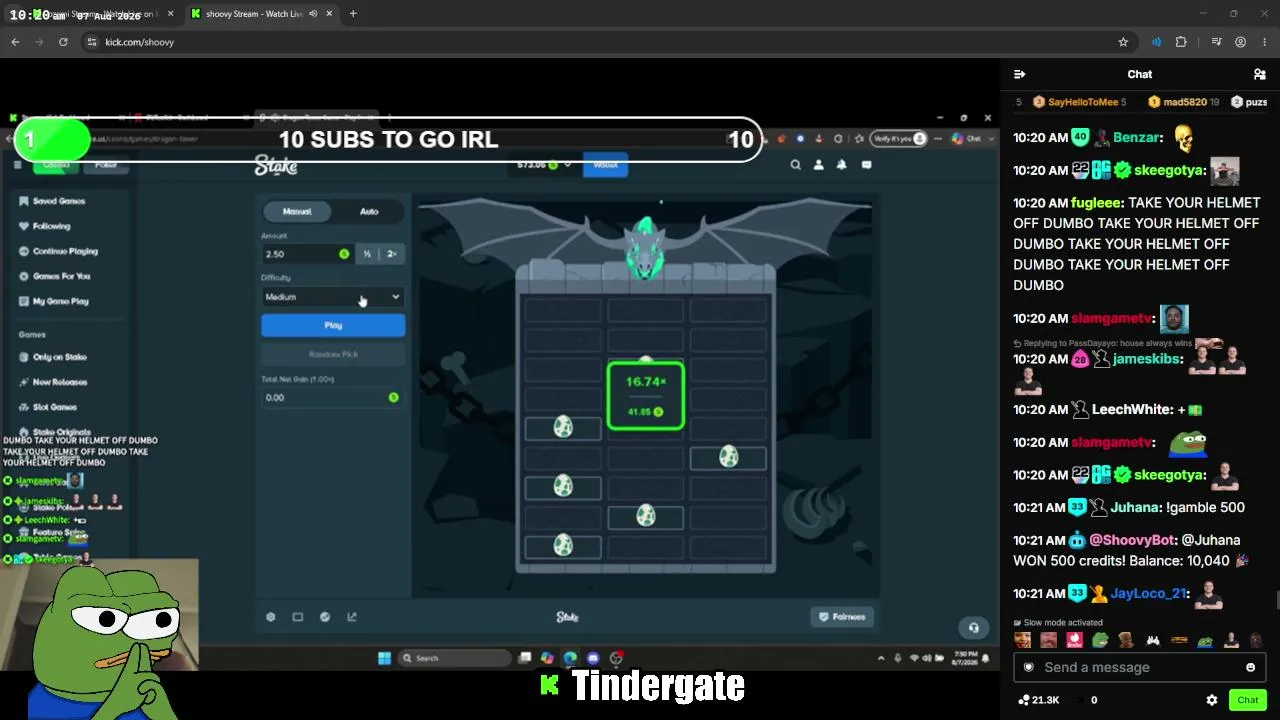This screenshot has height=720, width=1280.
Task: Open the chat users list icon
Action: [1259, 74]
